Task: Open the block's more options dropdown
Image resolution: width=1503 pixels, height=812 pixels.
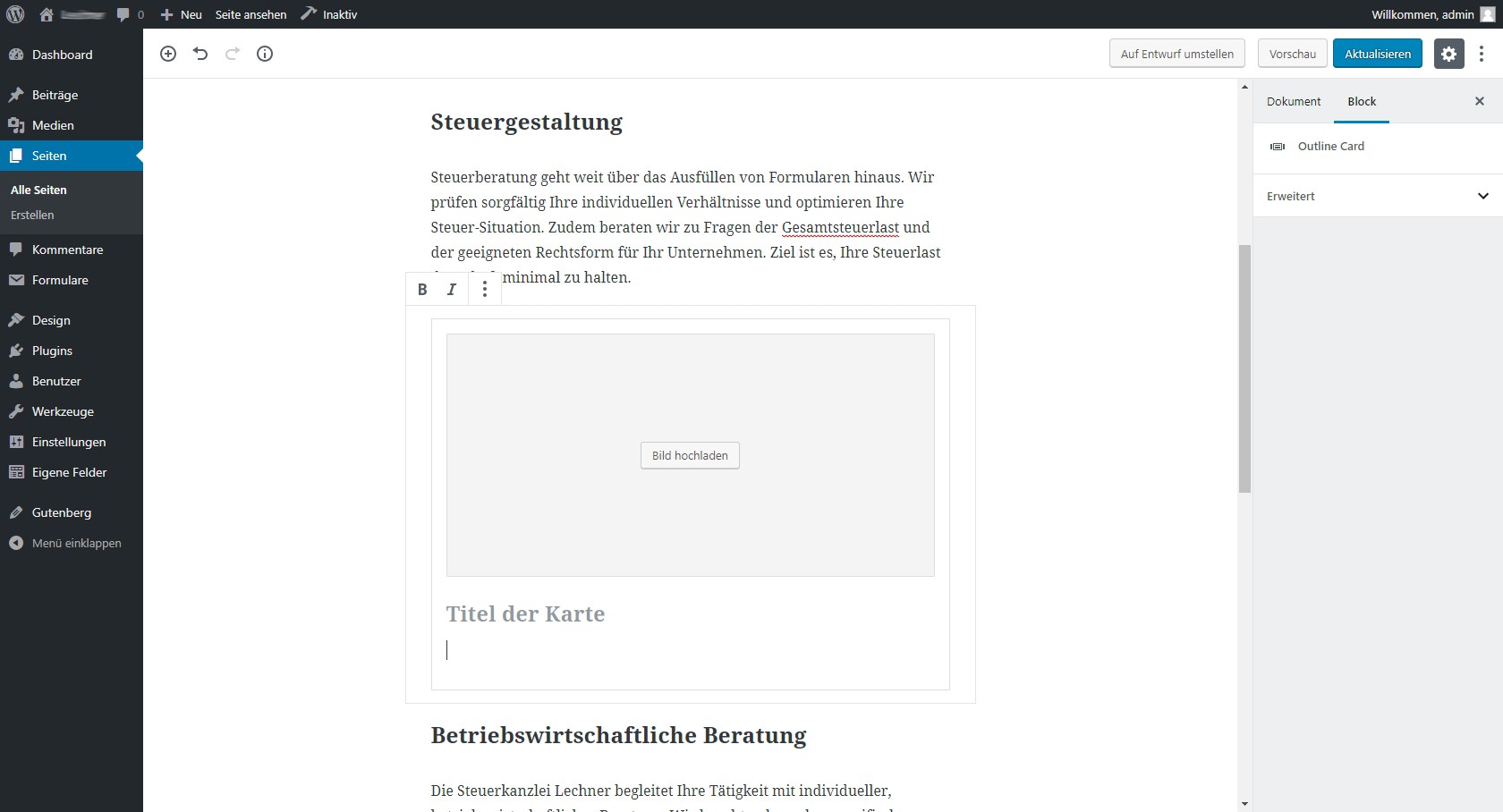Action: click(x=484, y=289)
